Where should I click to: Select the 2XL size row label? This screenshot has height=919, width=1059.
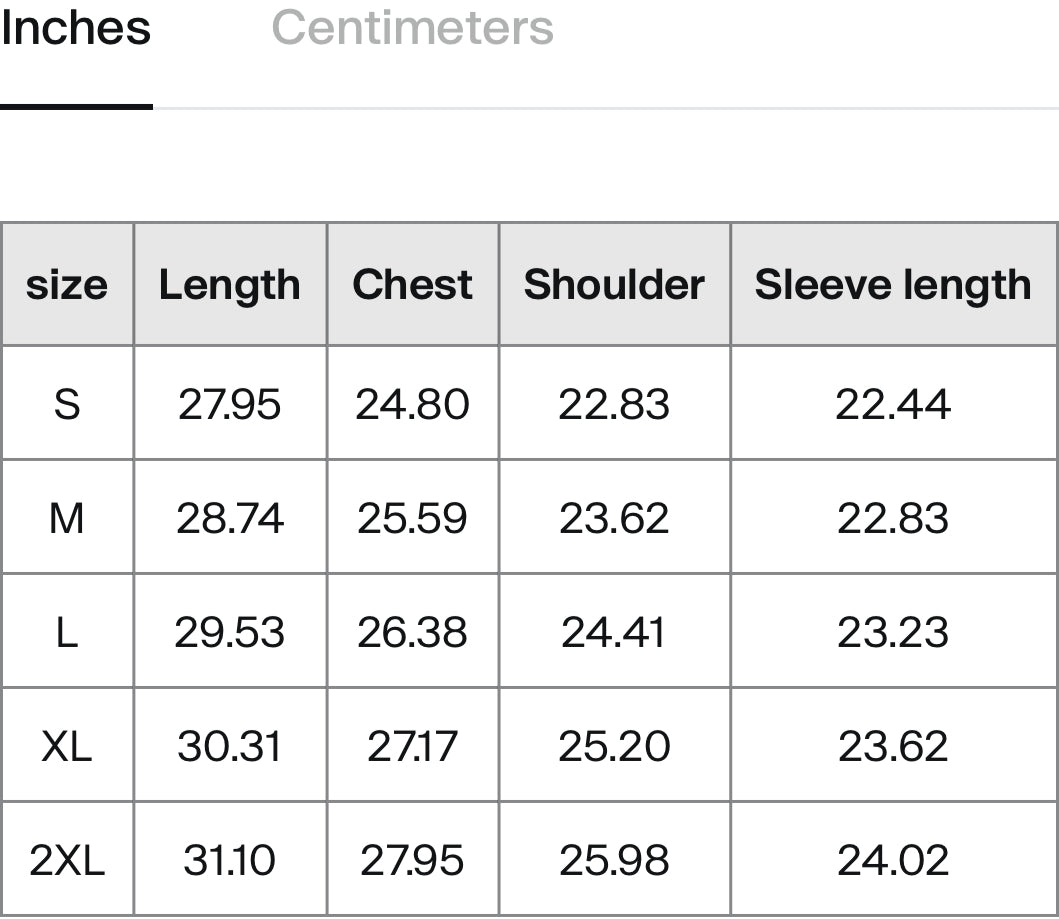67,861
